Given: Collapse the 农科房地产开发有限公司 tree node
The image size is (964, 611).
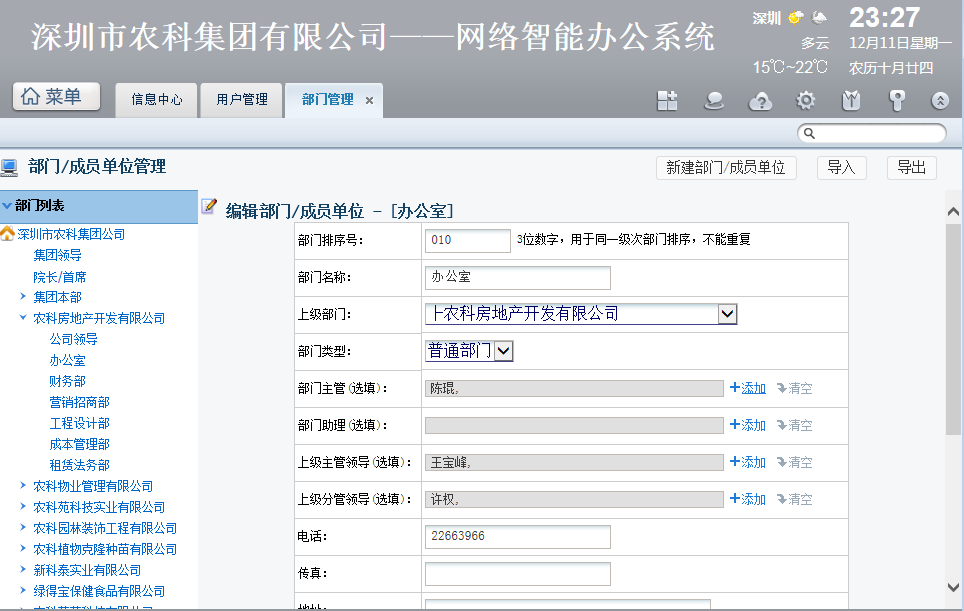Looking at the screenshot, I should tap(23, 317).
